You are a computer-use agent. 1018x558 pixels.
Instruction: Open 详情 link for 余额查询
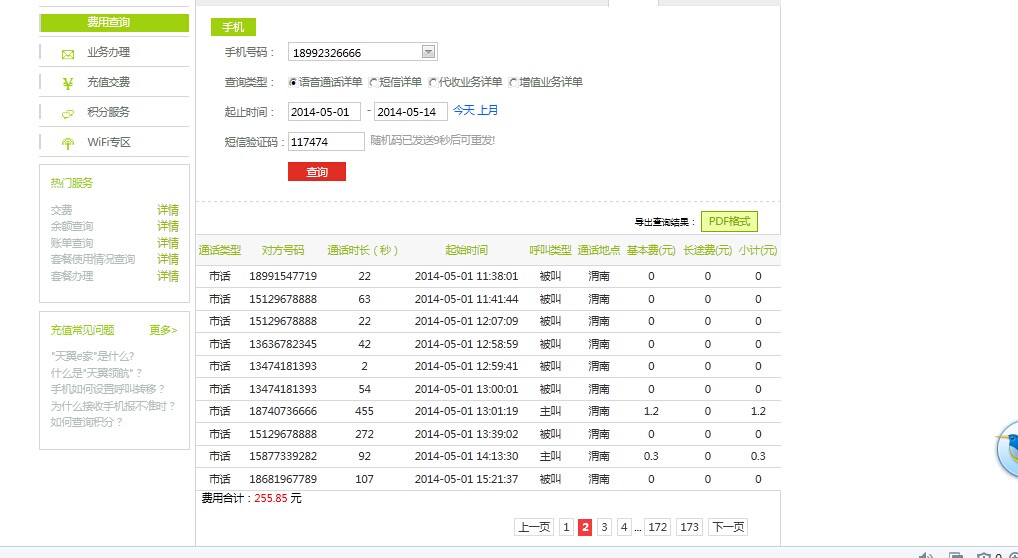[x=168, y=226]
